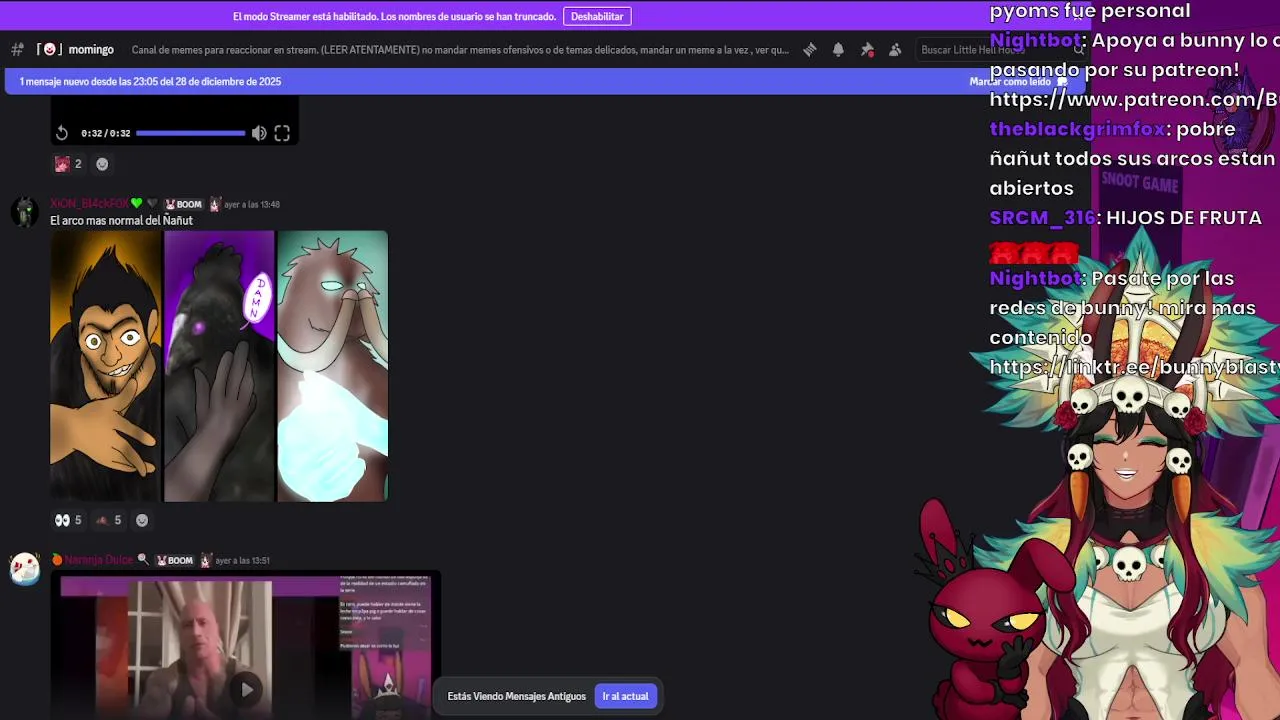This screenshot has height=720, width=1280.
Task: Click the 'ayer a las 13:48' timestamp
Action: click(252, 204)
